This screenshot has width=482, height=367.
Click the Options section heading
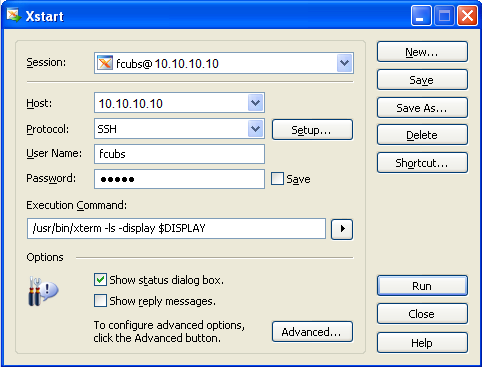pos(45,257)
